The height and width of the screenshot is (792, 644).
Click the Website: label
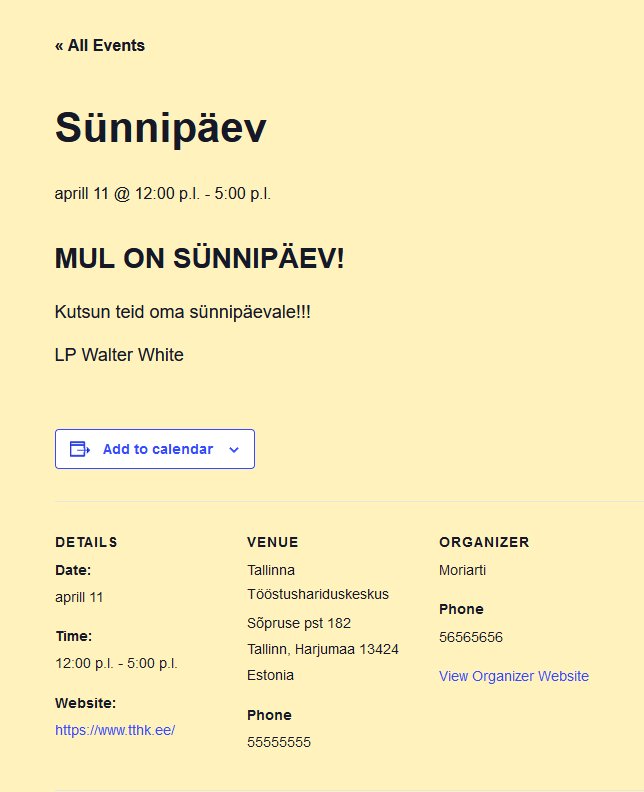85,703
